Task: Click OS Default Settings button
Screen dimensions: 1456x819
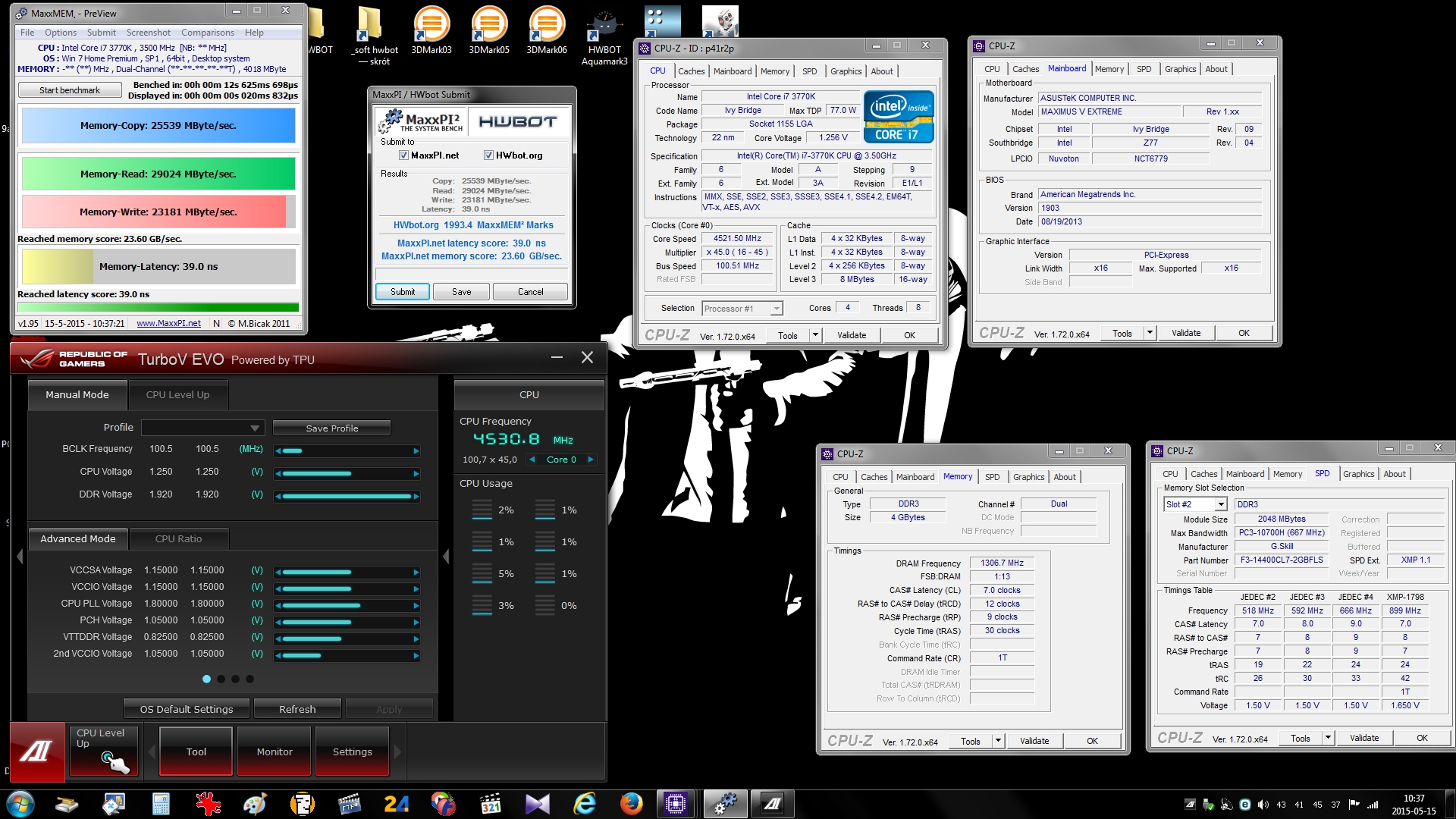Action: 187,709
